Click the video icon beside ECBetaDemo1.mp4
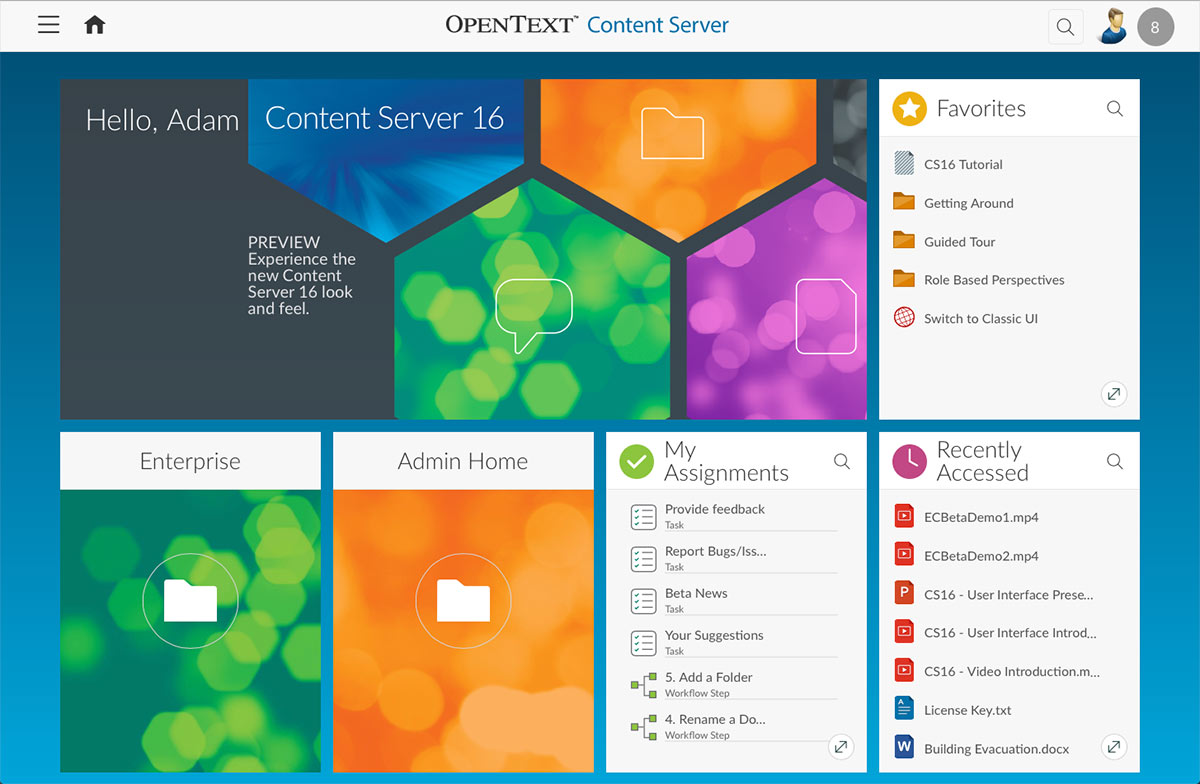Screen dimensions: 1200x784 pyautogui.click(x=904, y=516)
